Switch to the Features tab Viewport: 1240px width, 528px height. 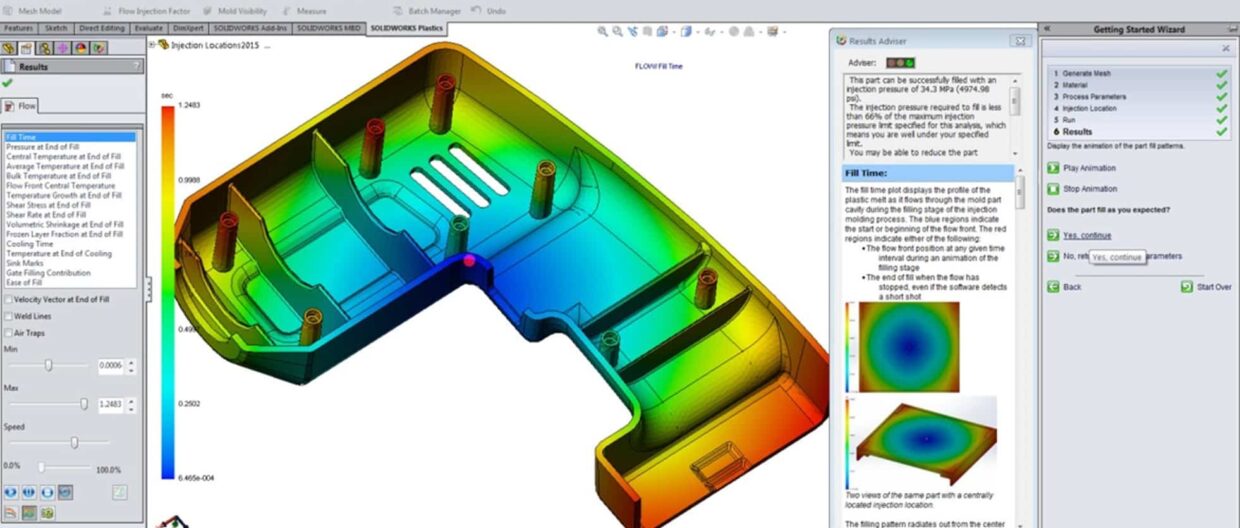[x=21, y=29]
